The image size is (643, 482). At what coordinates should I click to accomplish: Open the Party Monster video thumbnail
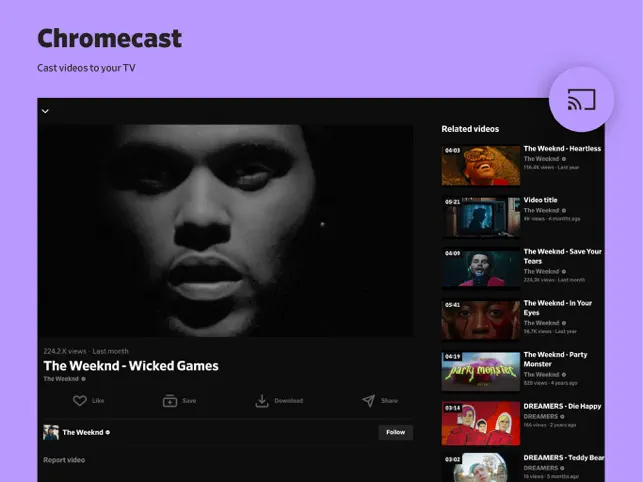point(481,371)
